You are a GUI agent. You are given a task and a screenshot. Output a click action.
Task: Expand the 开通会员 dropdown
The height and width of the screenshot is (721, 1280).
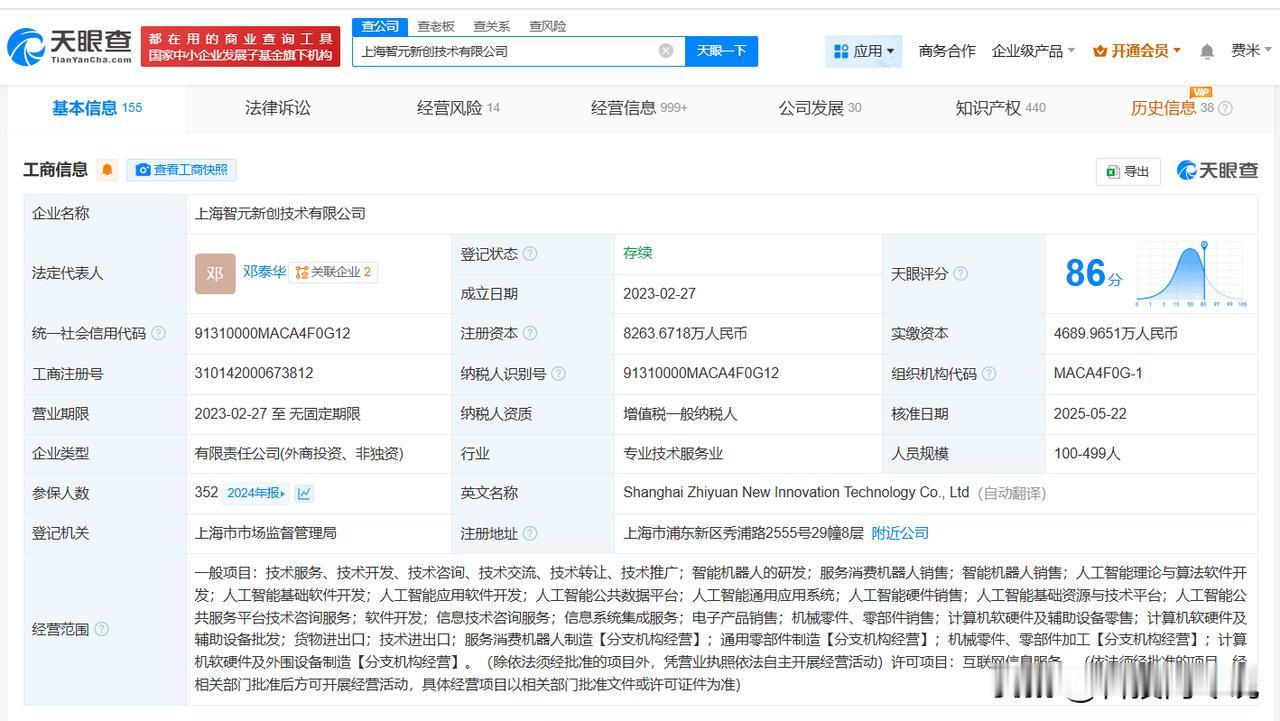[1137, 51]
